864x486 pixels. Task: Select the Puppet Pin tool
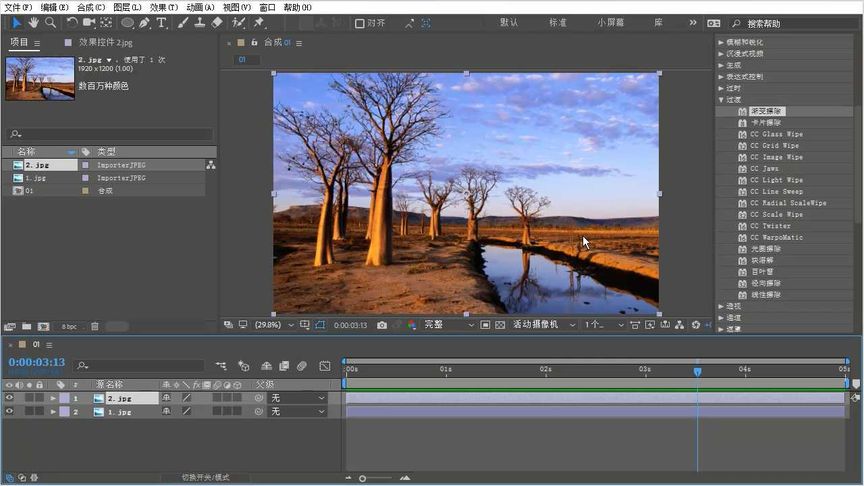tap(259, 23)
